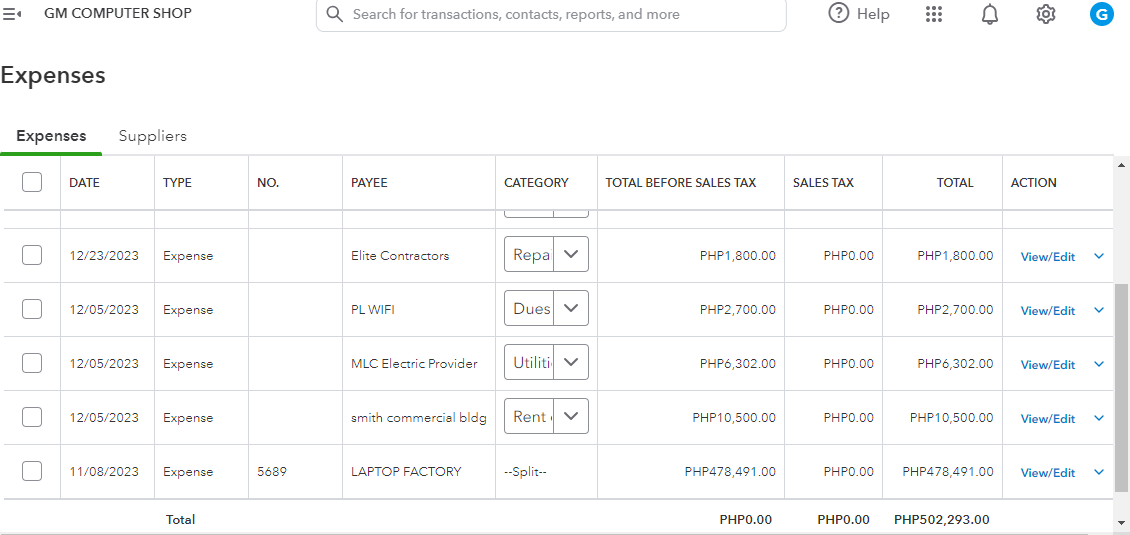Screen dimensions: 1130x535
Task: Expand action arrow for smith commercial bldg
Action: click(x=1099, y=418)
